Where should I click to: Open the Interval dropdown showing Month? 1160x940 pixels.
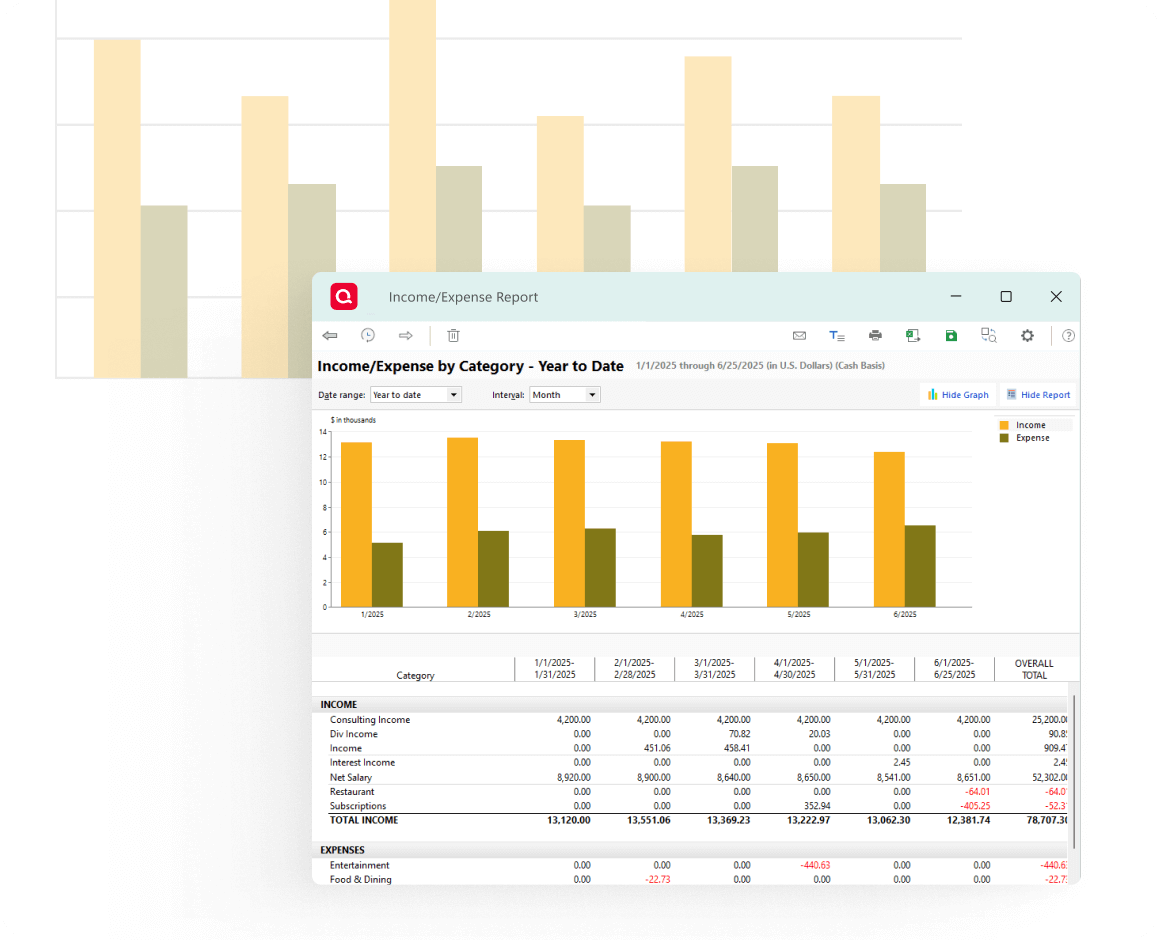click(x=564, y=394)
